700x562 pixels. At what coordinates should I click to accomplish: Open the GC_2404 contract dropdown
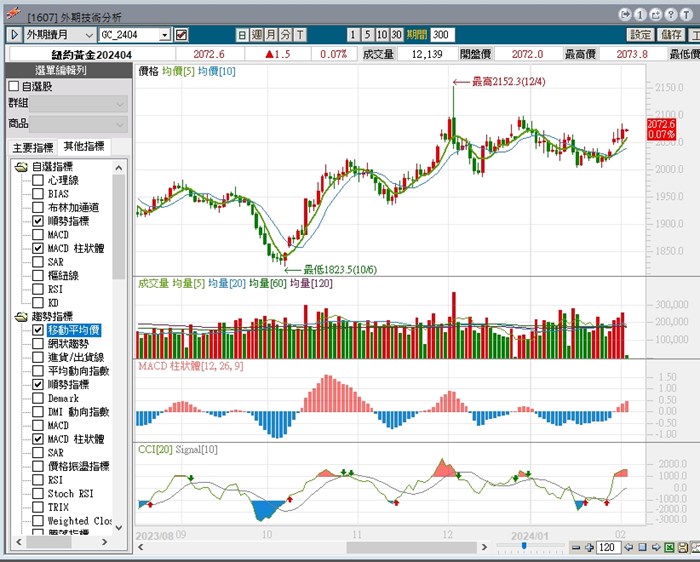(163, 34)
